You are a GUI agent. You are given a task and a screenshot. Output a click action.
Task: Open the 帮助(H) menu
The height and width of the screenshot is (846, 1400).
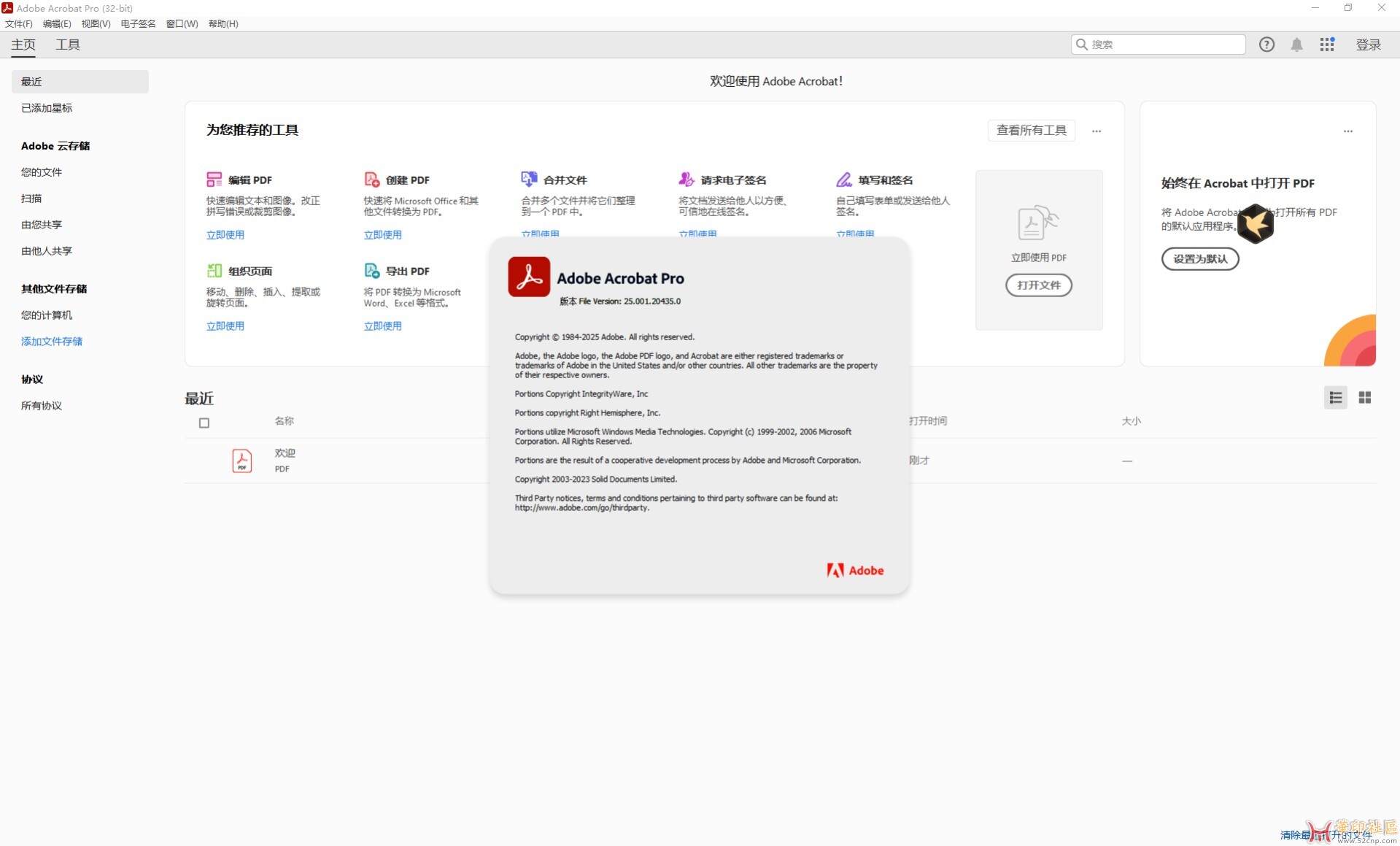223,24
